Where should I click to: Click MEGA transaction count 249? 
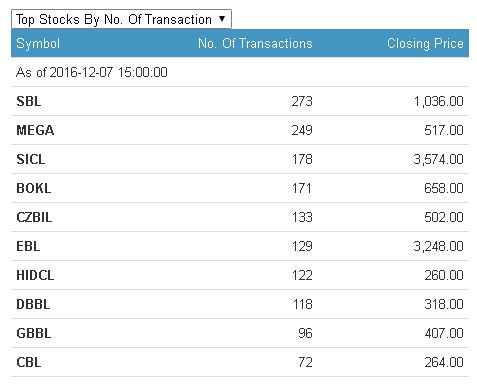click(302, 130)
